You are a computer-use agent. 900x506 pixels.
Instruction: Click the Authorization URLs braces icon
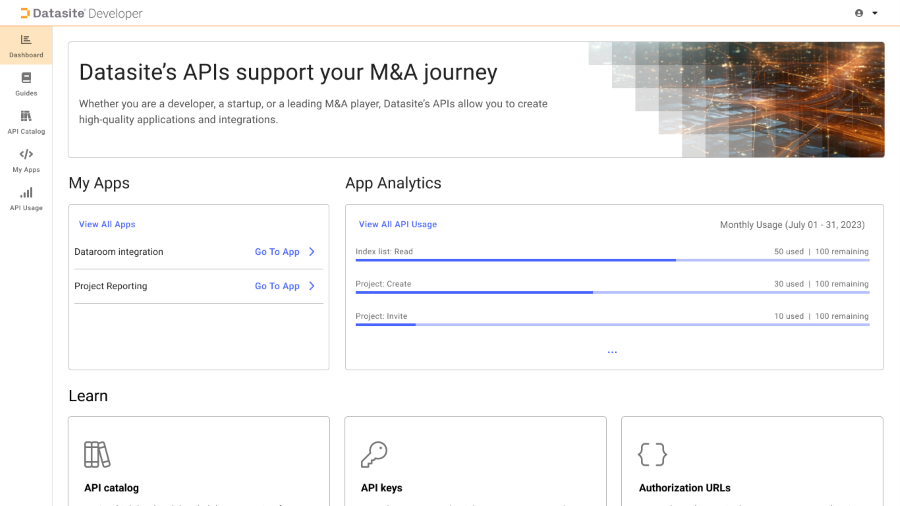pyautogui.click(x=652, y=454)
